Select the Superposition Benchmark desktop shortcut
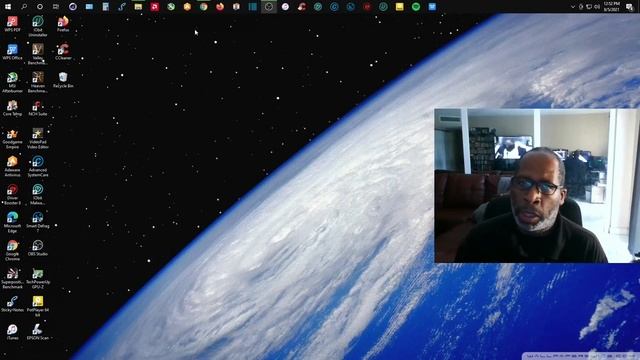Image resolution: width=640 pixels, height=360 pixels. click(x=12, y=278)
